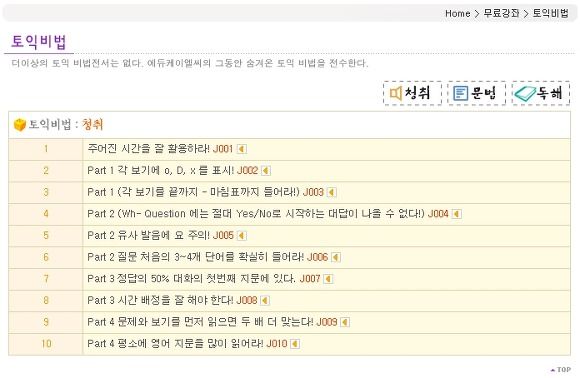Screen dimensions: 580x378
Task: Click the 토익비법 : 청취 section title
Action: [65, 125]
